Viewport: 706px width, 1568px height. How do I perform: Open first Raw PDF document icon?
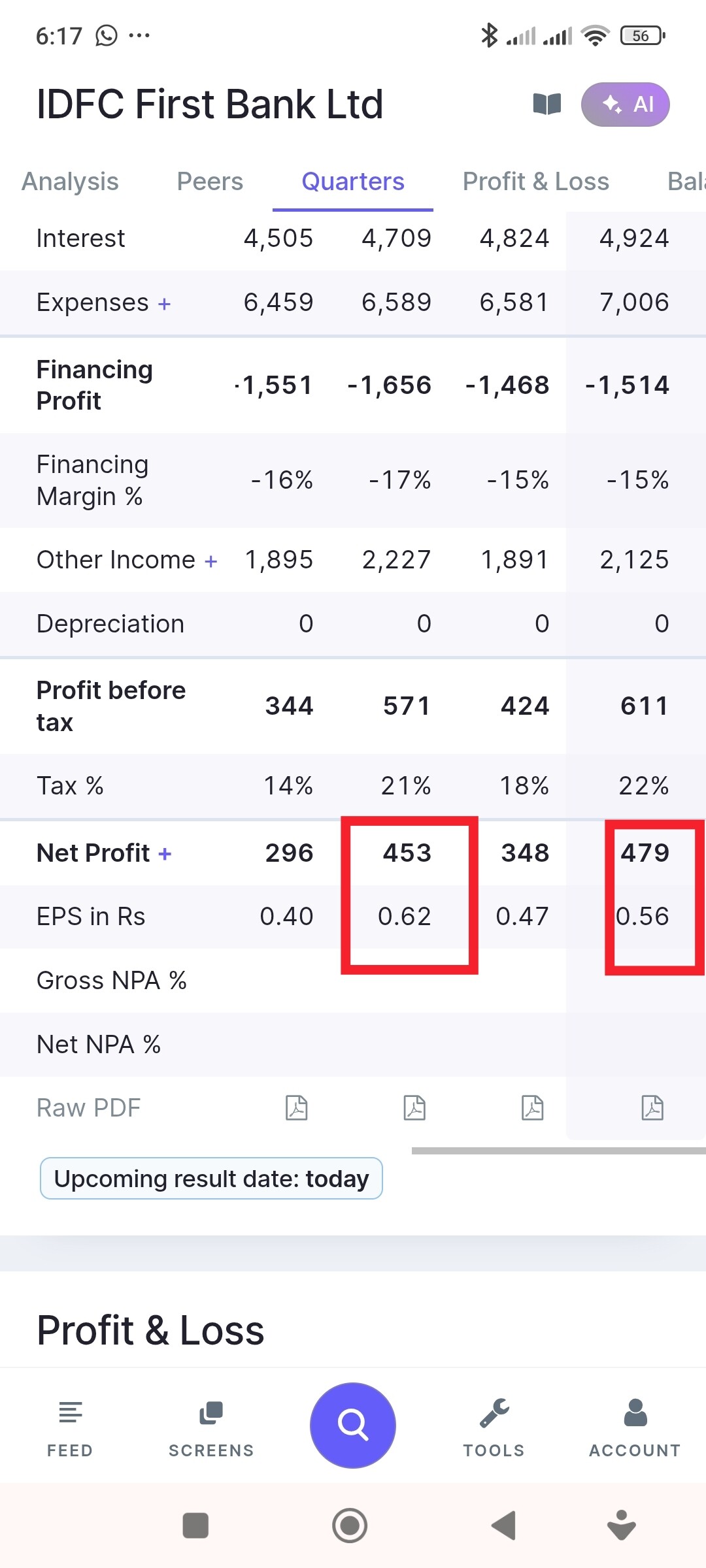[297, 1108]
